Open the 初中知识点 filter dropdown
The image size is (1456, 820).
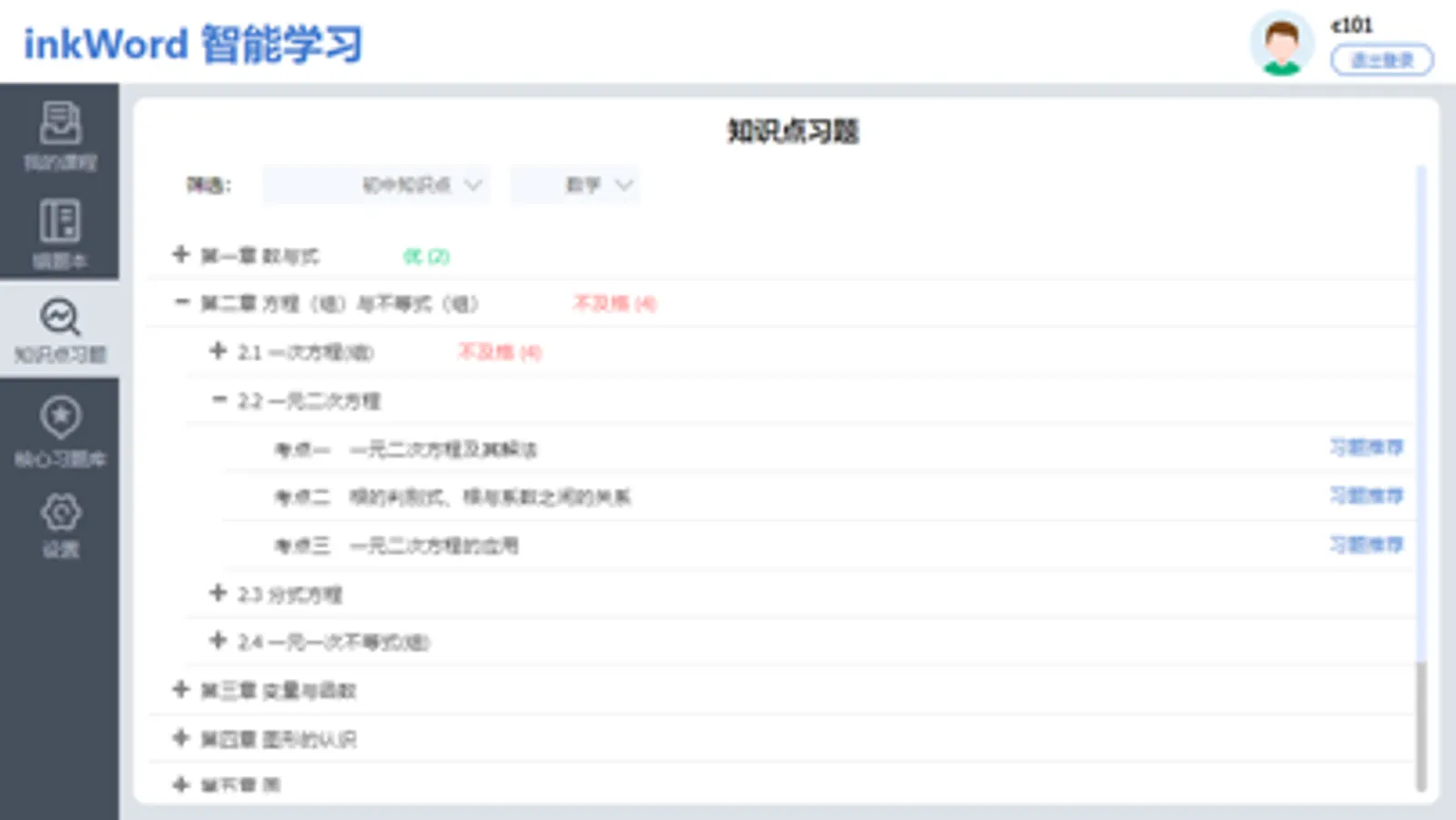376,185
